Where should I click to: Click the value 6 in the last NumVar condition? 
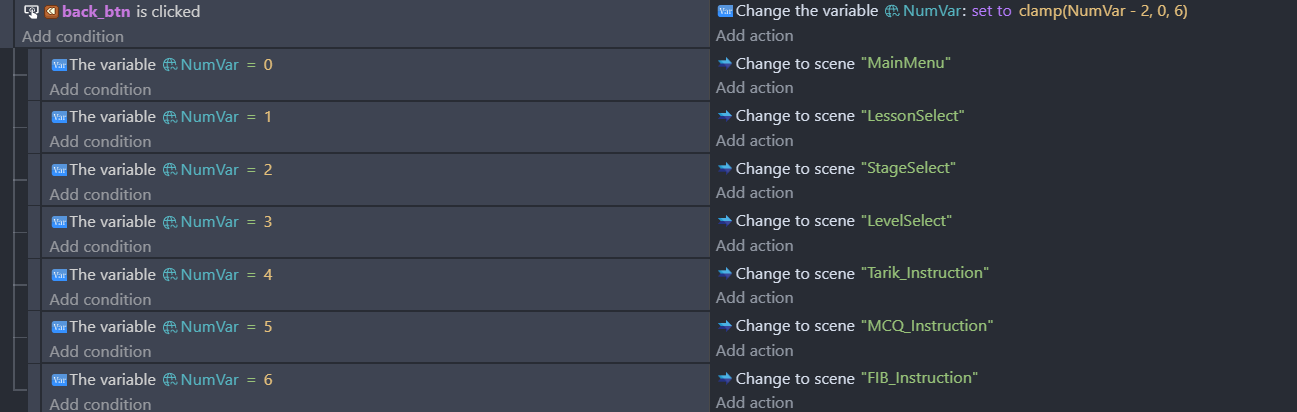pos(268,380)
